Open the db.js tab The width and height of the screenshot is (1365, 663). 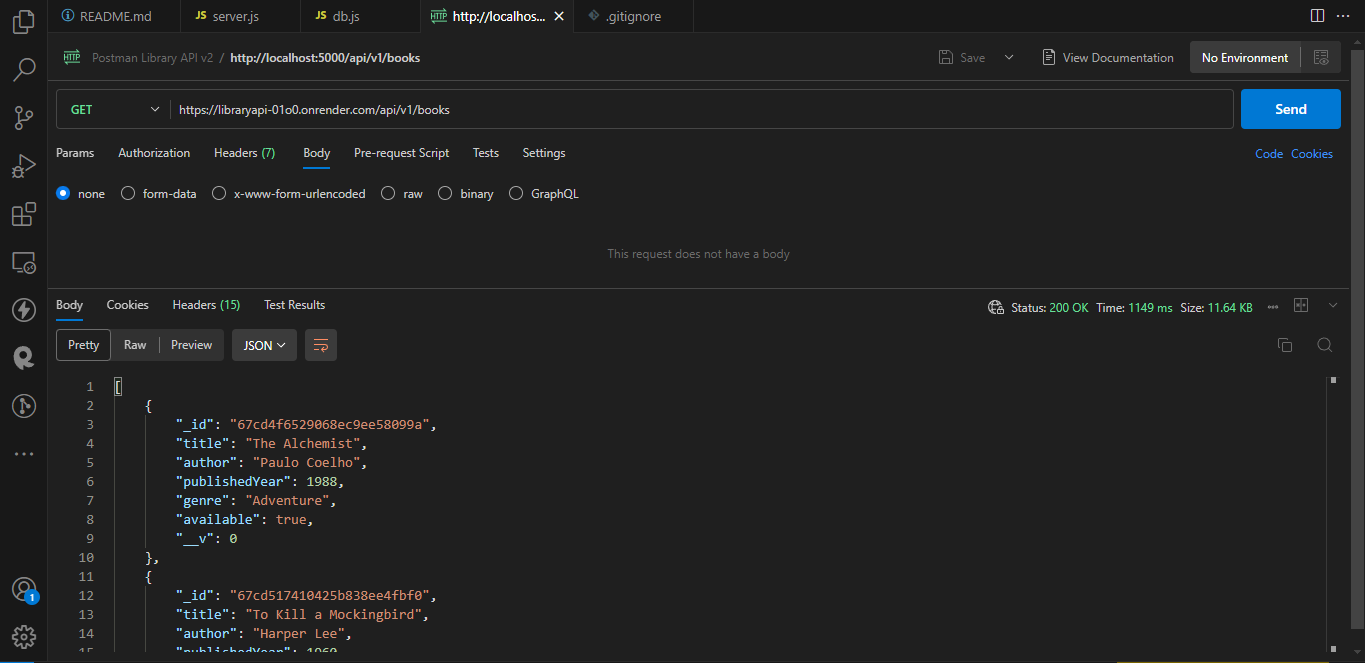click(359, 16)
